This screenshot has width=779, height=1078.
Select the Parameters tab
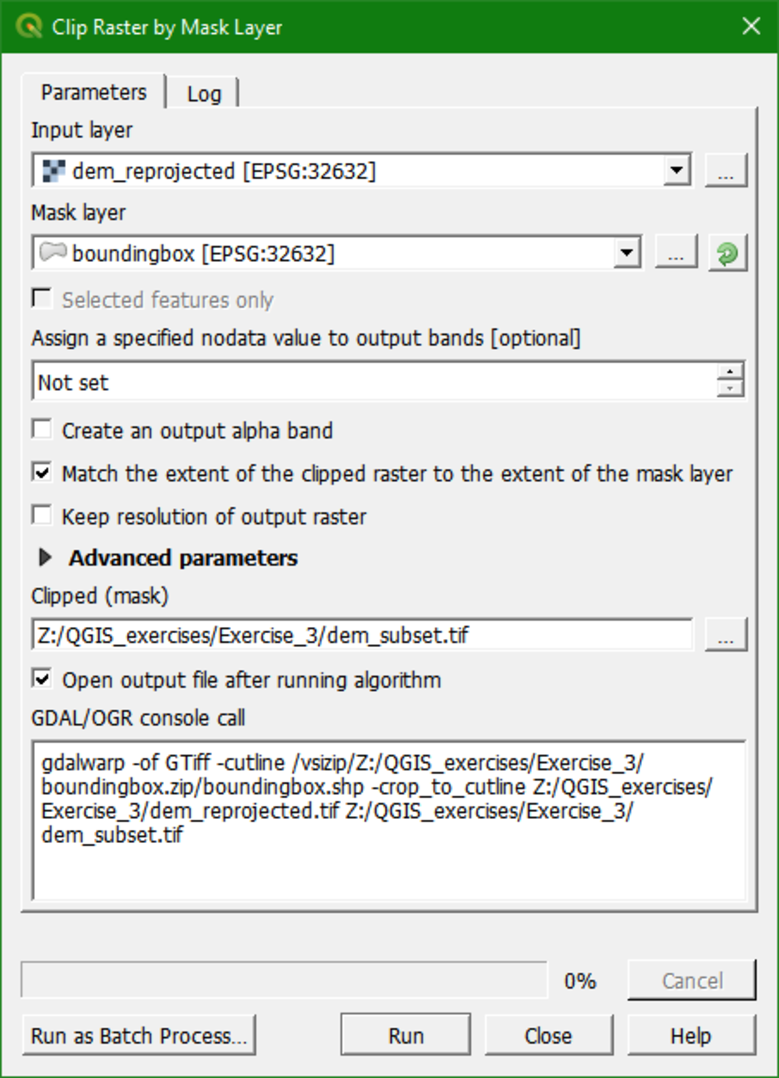tap(92, 91)
